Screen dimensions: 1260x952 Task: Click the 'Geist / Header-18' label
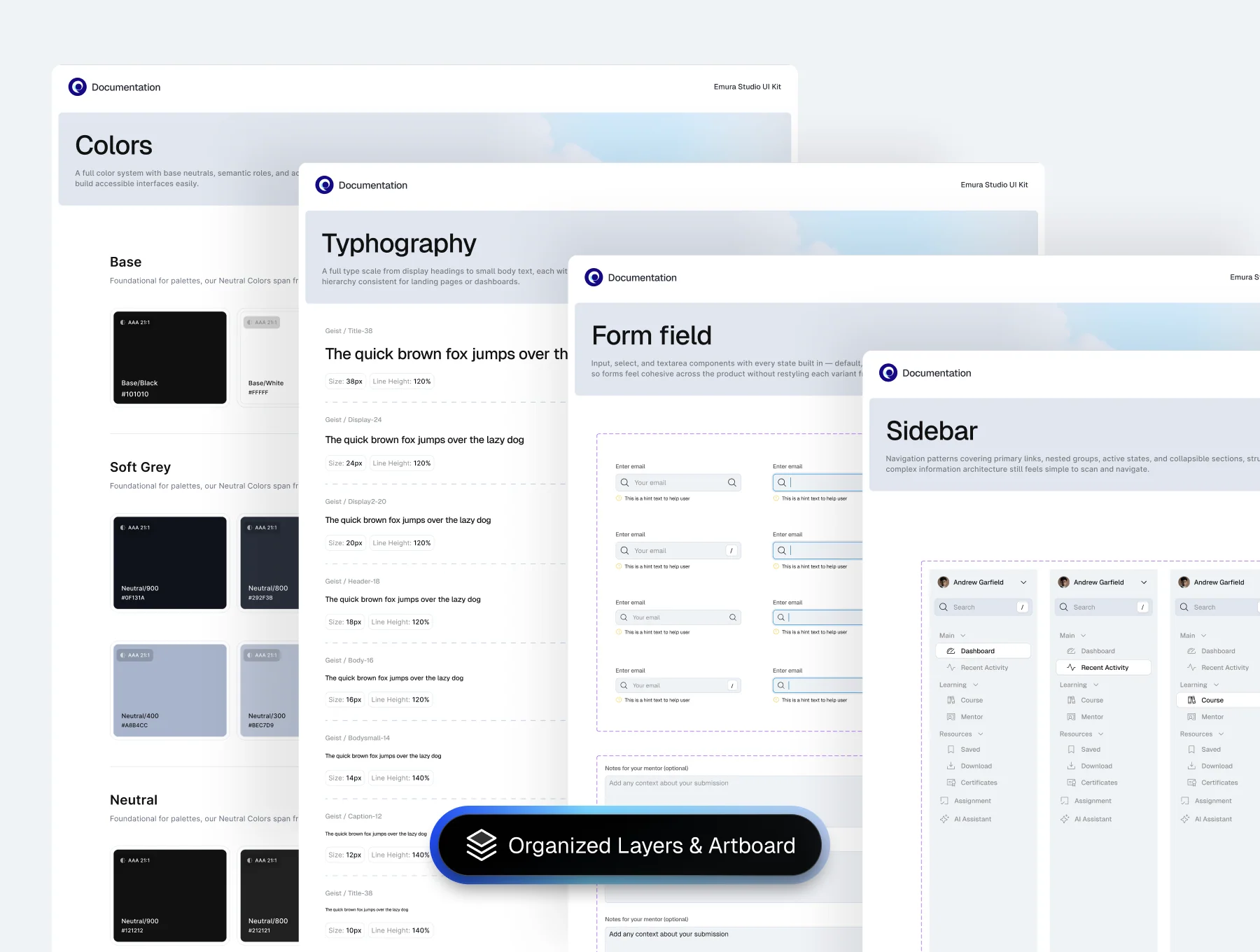tap(352, 582)
